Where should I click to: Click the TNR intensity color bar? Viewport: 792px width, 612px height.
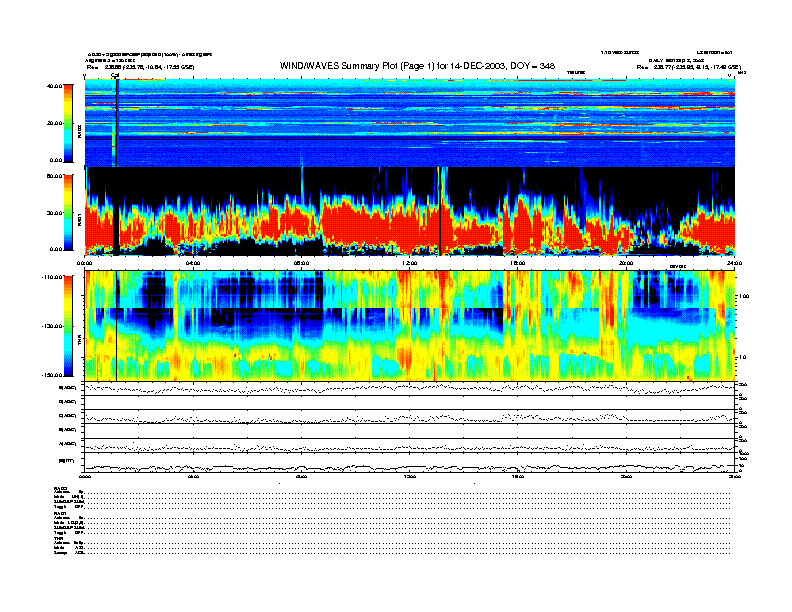[x=68, y=326]
